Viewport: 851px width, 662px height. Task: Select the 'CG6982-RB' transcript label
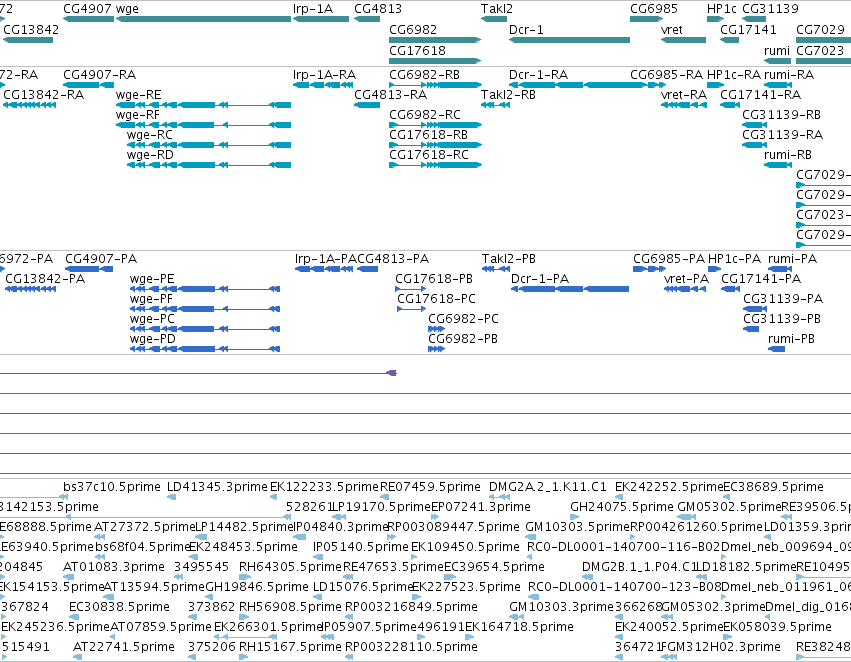[424, 75]
